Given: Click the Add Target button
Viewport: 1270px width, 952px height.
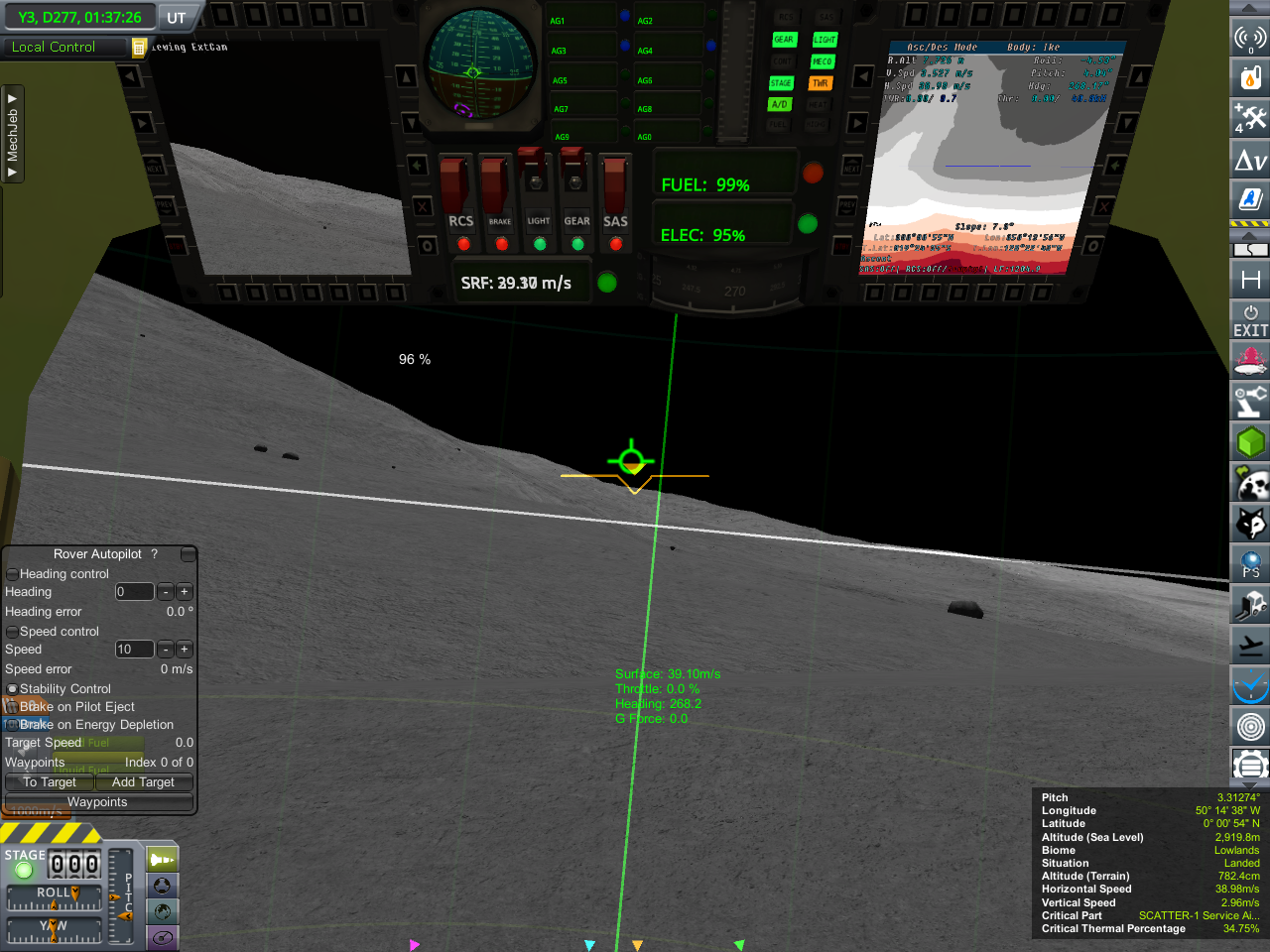Looking at the screenshot, I should tap(143, 782).
